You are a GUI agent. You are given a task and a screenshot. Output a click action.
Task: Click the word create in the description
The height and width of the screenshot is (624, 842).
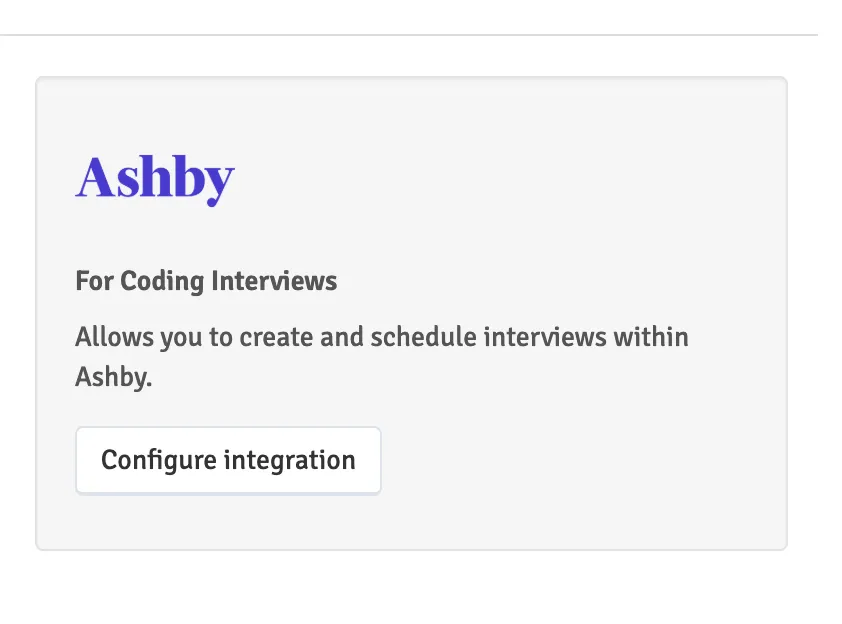pos(276,337)
